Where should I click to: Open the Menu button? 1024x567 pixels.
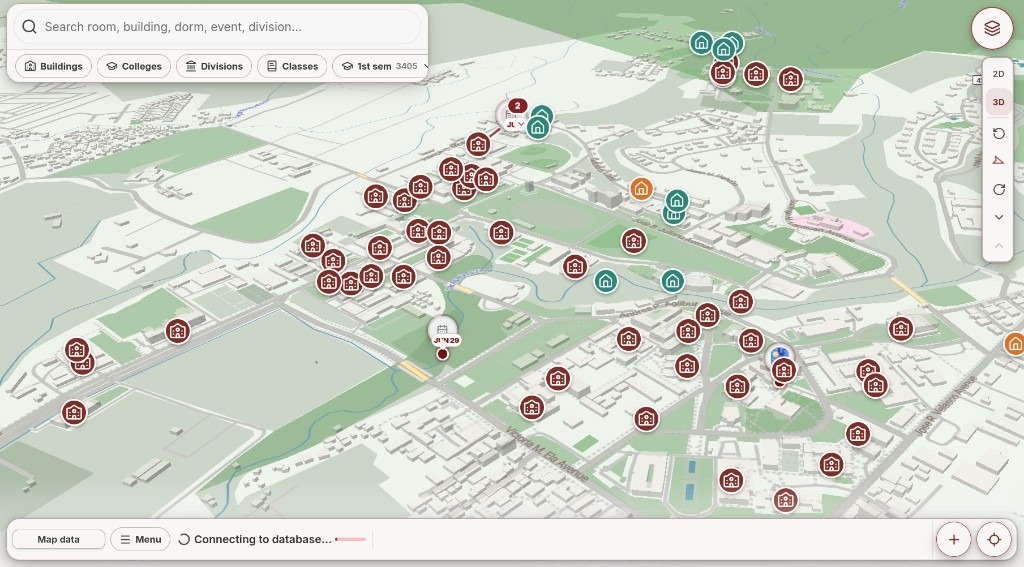(140, 540)
